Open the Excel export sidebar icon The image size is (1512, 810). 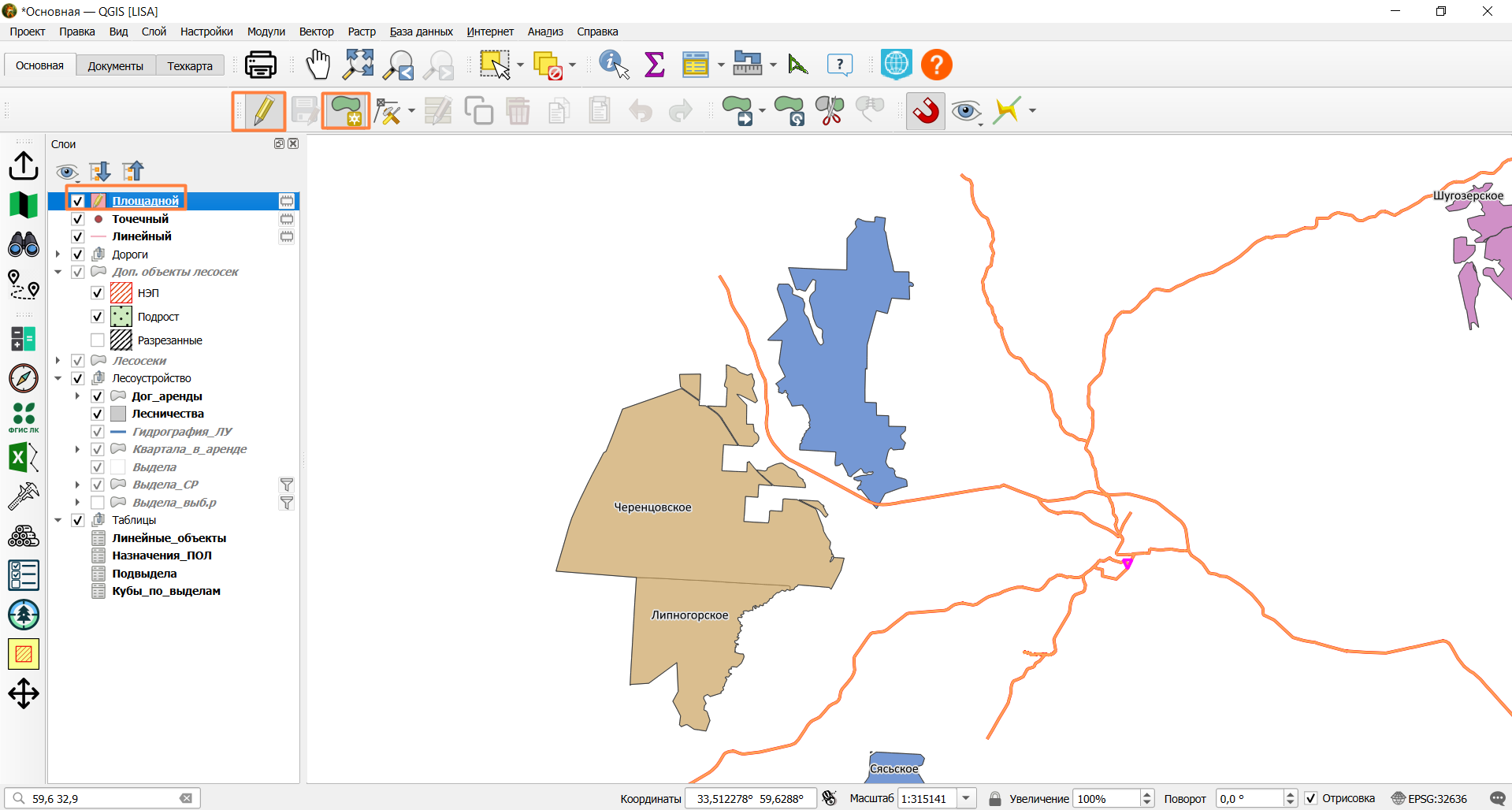click(x=24, y=458)
